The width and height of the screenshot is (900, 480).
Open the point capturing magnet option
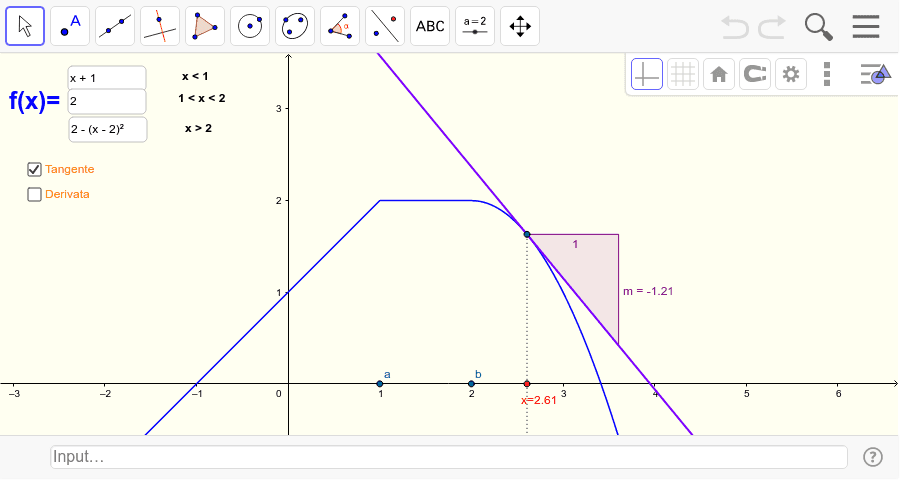click(x=755, y=74)
